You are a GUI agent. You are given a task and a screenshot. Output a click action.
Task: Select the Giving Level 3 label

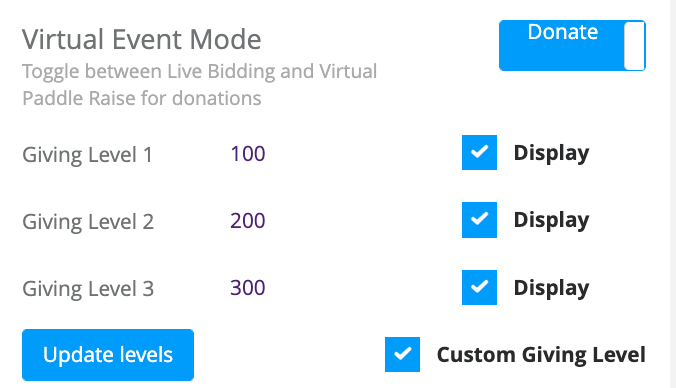point(88,289)
